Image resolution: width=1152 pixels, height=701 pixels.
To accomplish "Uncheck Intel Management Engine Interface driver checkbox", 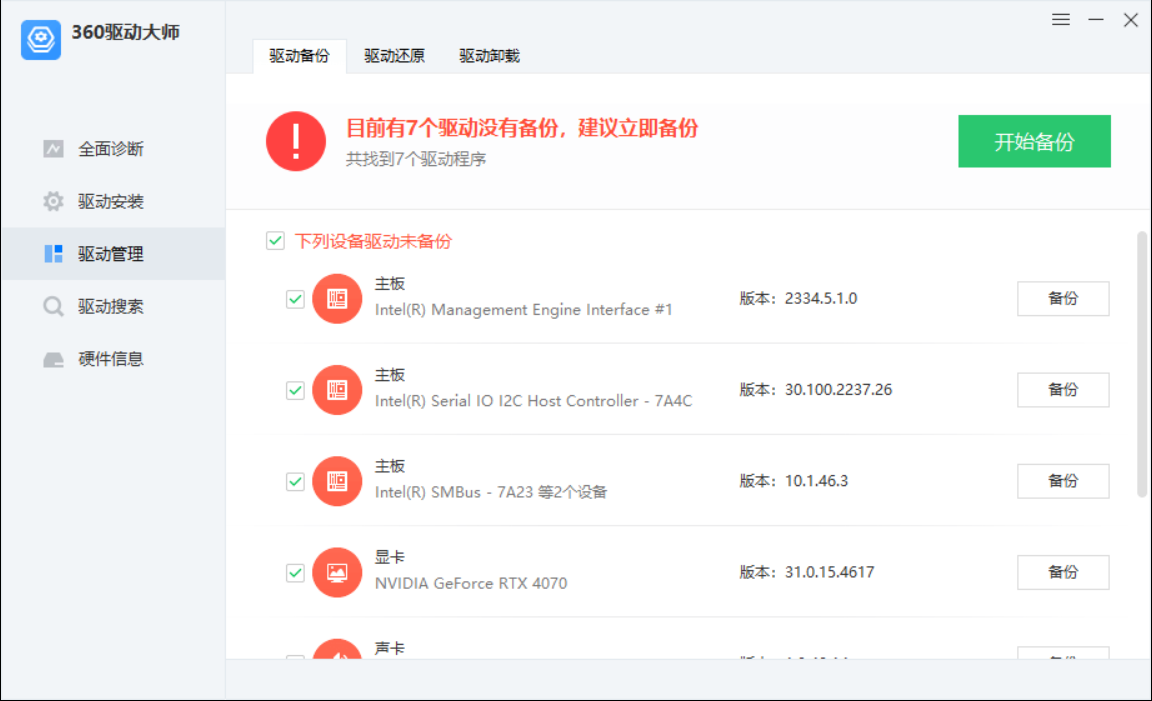I will [x=295, y=299].
